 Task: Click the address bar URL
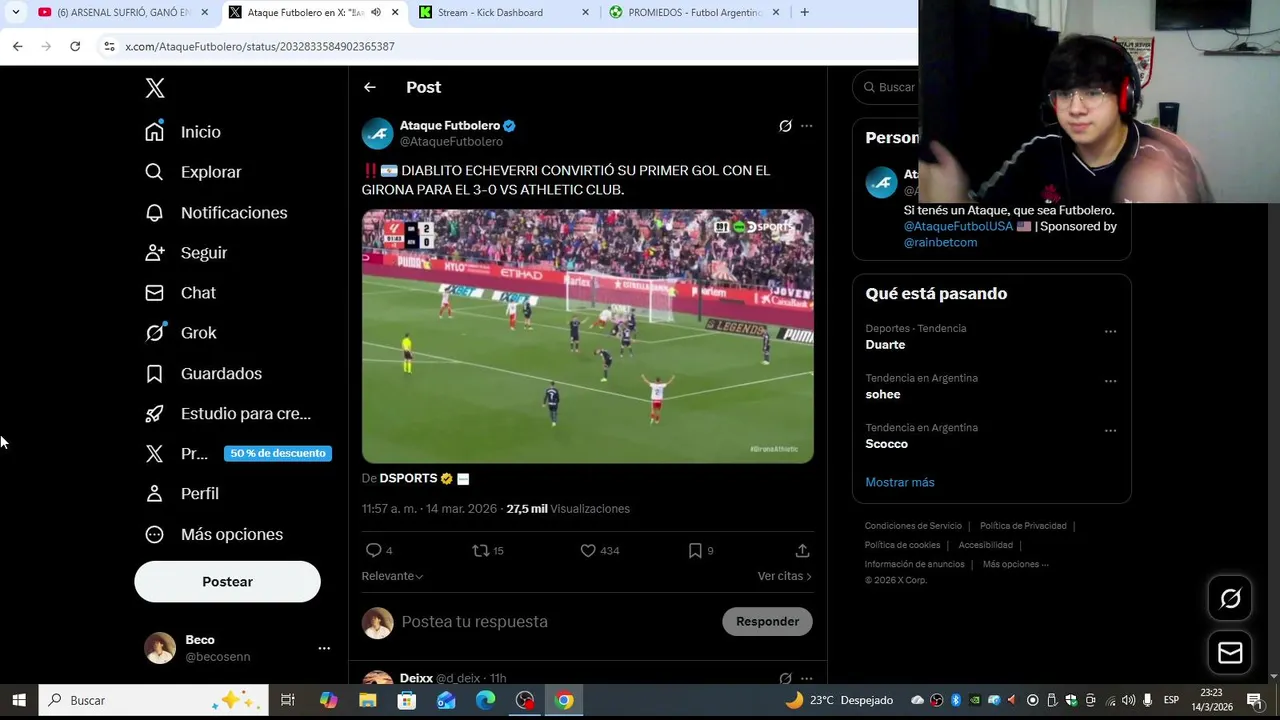coord(260,46)
